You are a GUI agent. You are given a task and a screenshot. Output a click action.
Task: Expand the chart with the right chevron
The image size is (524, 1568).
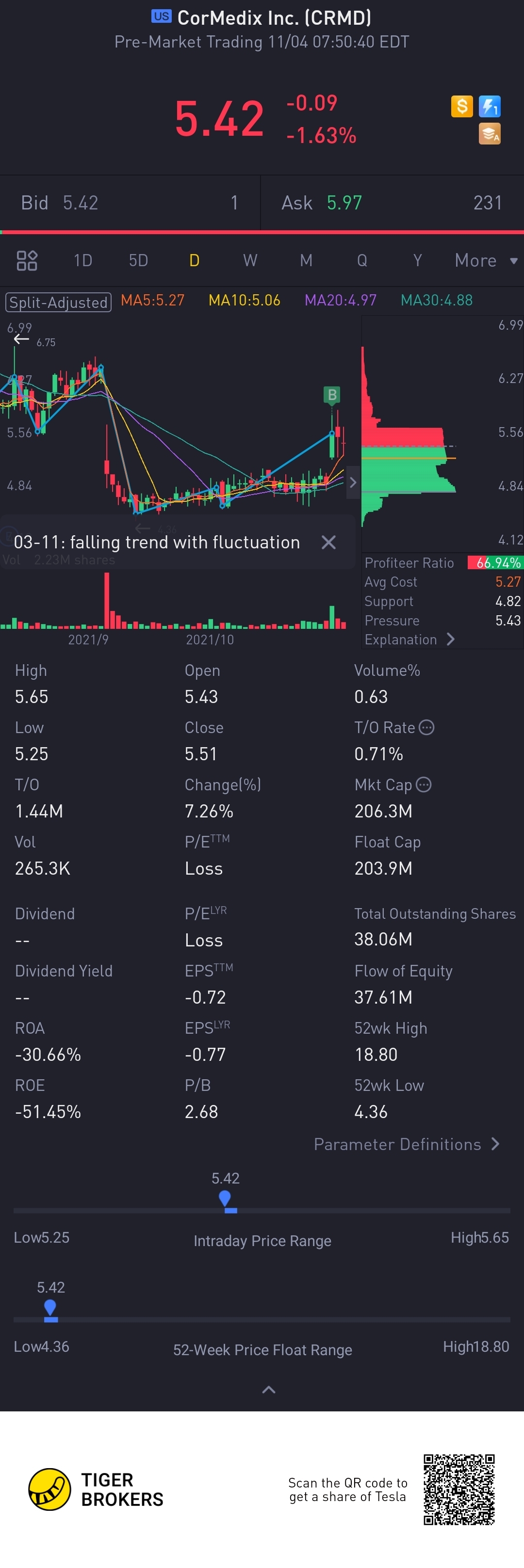tap(352, 483)
